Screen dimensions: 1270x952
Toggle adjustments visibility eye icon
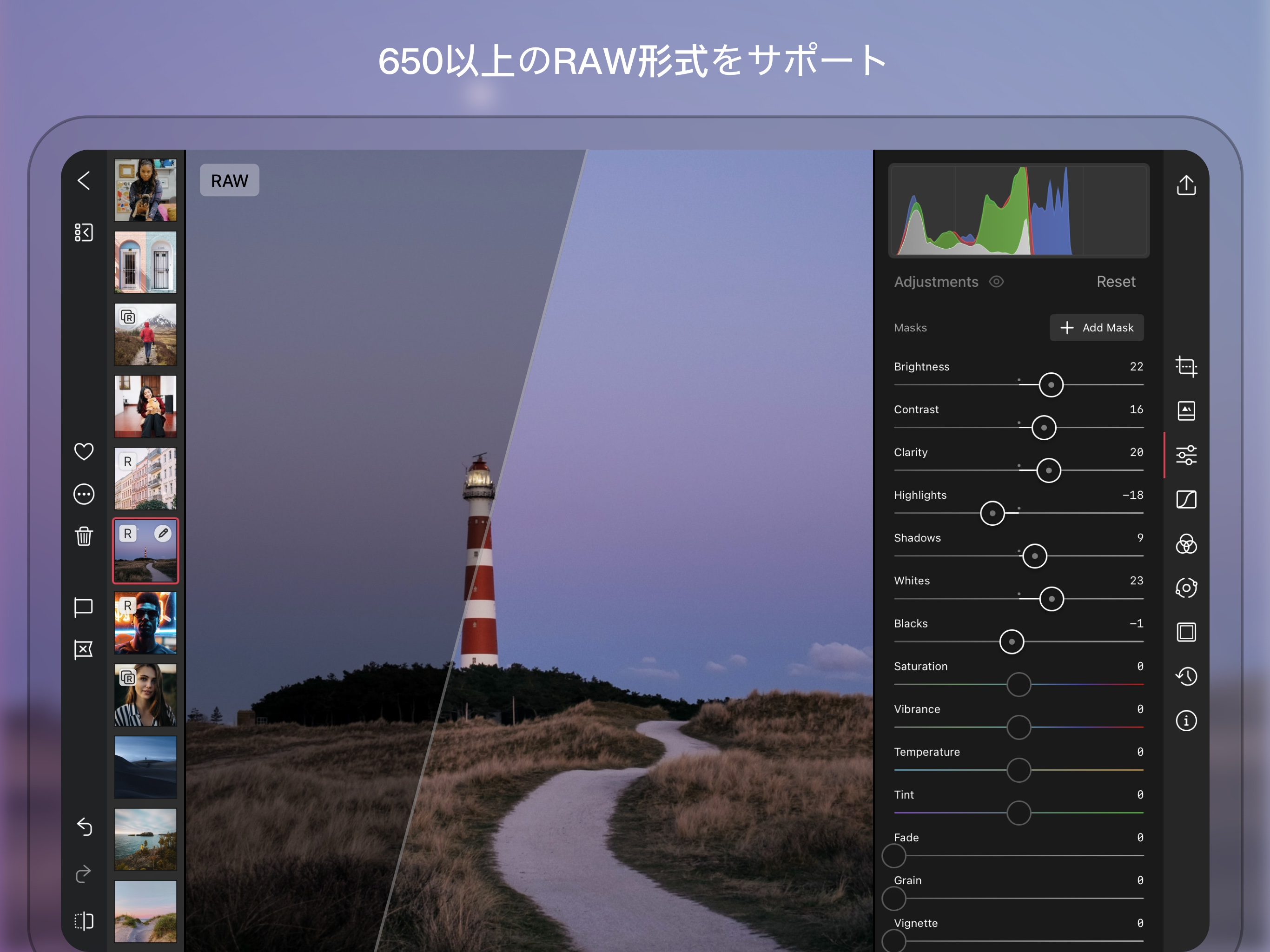[996, 282]
